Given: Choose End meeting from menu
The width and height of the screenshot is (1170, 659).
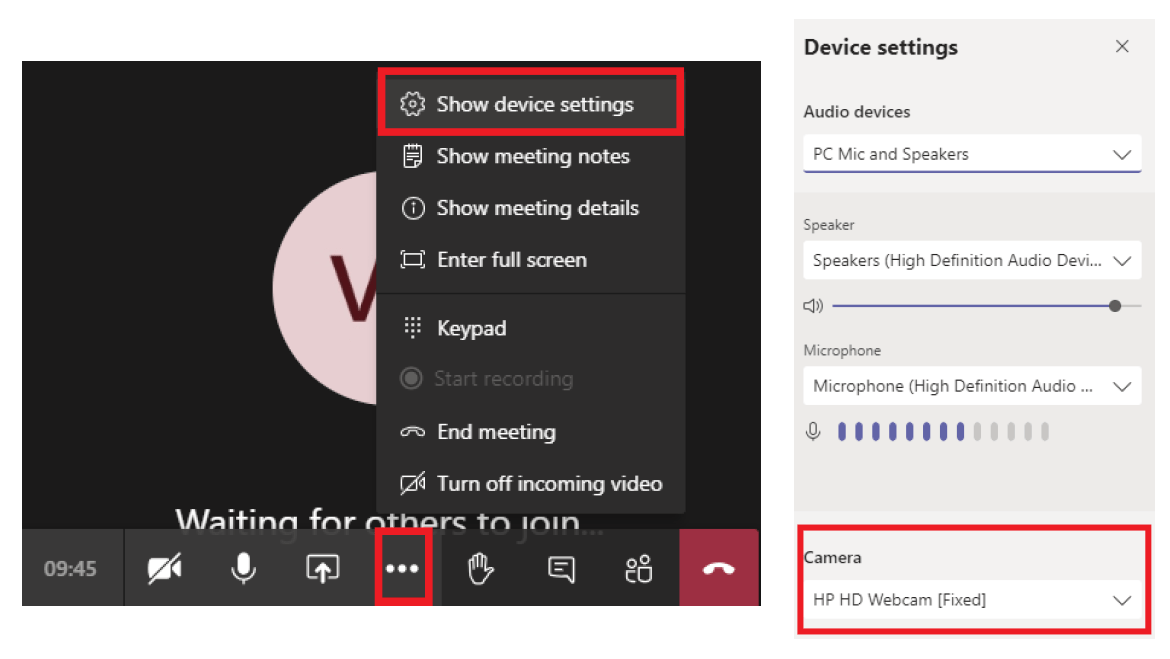Looking at the screenshot, I should pyautogui.click(x=531, y=431).
